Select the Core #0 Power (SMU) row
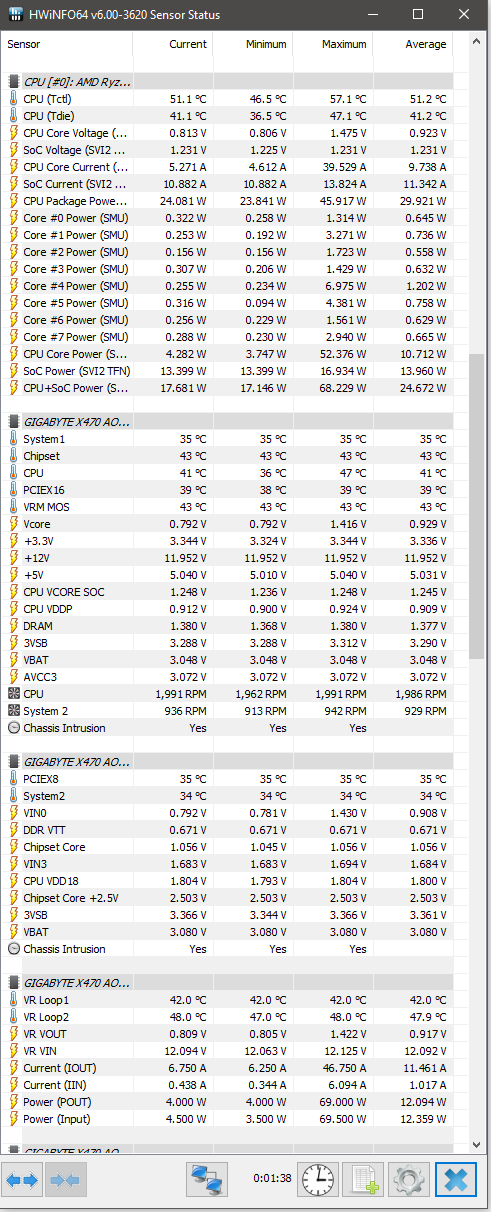The image size is (491, 1212). [227, 218]
